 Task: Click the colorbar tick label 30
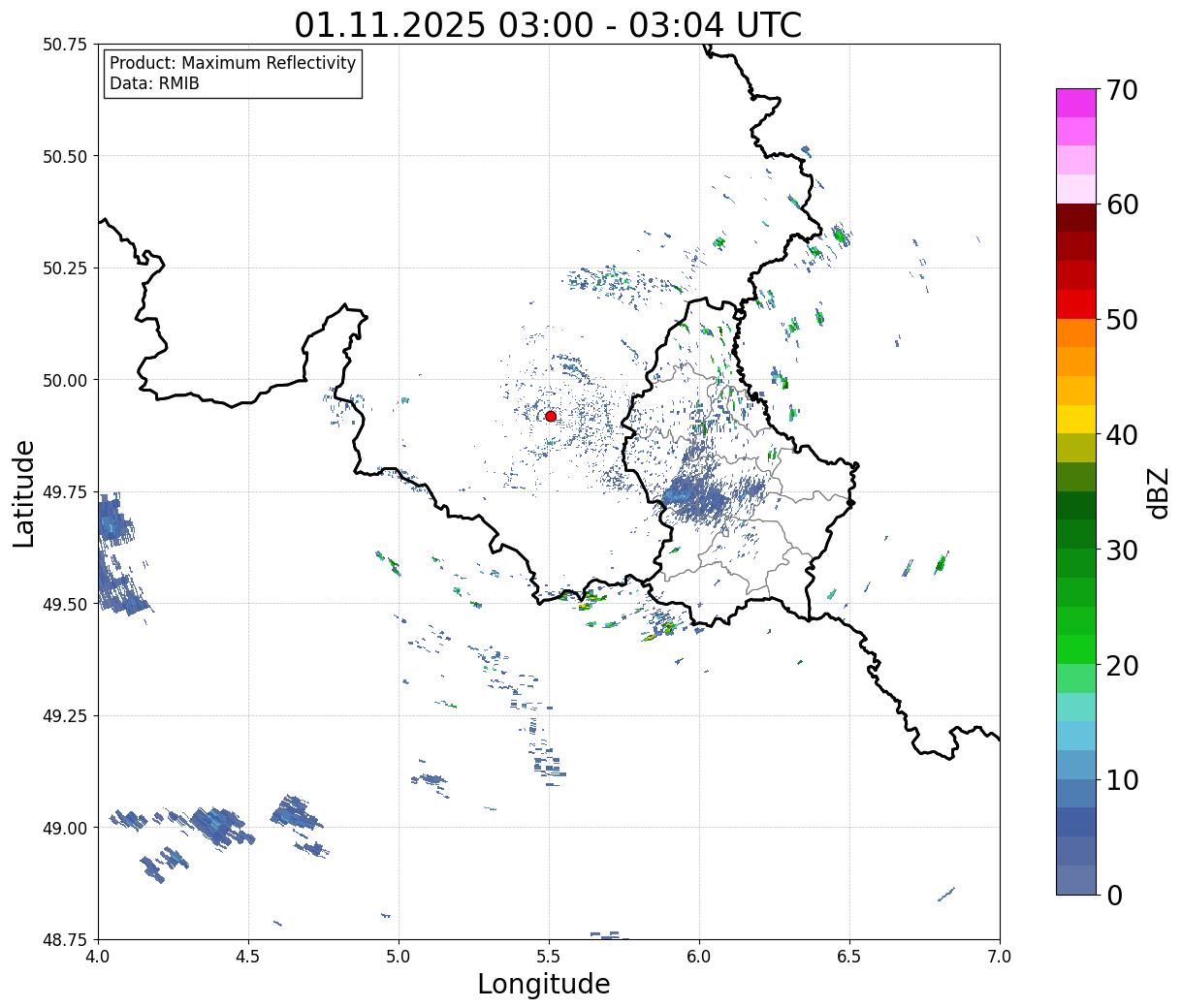pyautogui.click(x=1121, y=550)
